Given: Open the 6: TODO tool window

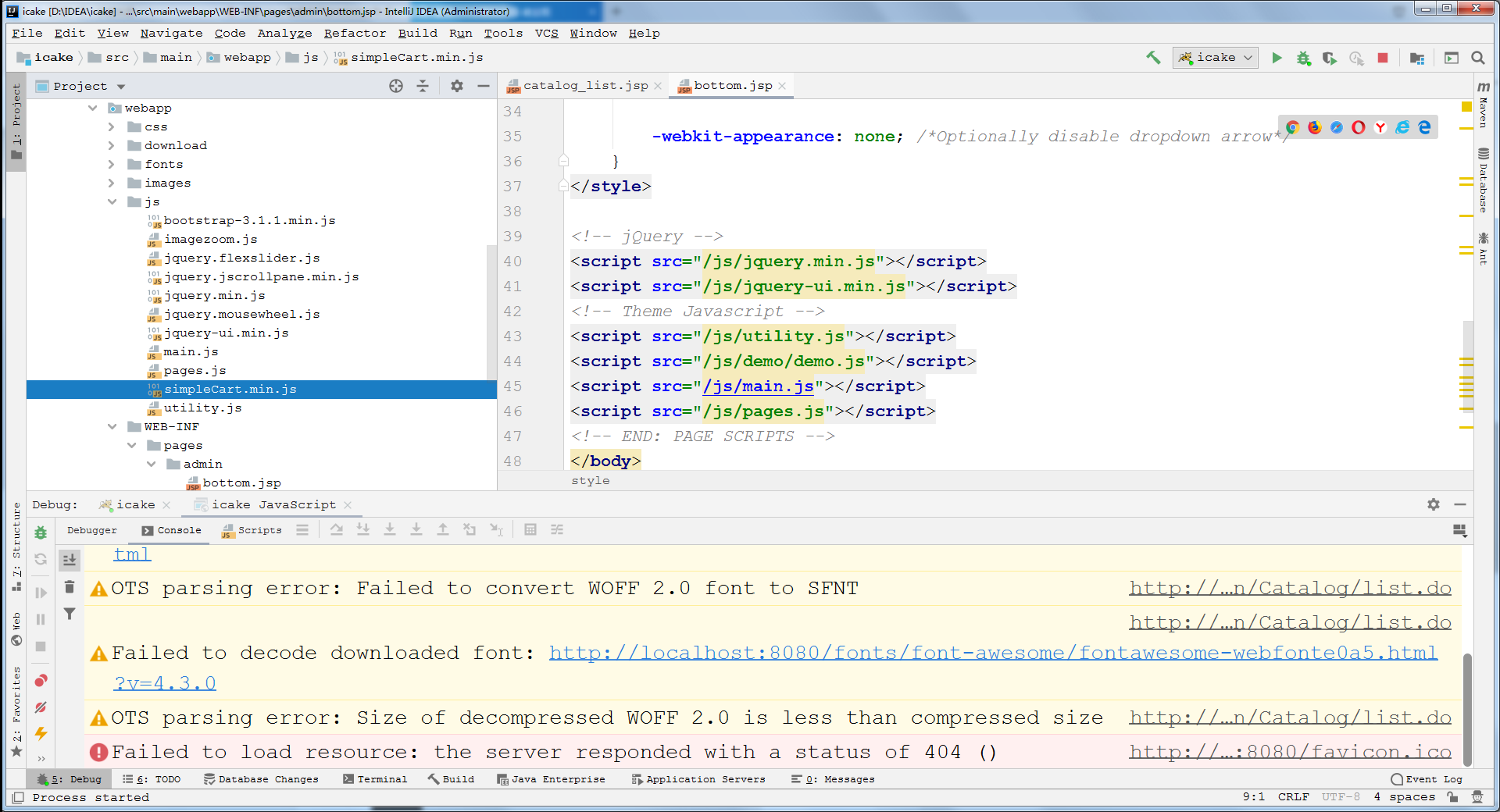Looking at the screenshot, I should tap(152, 779).
